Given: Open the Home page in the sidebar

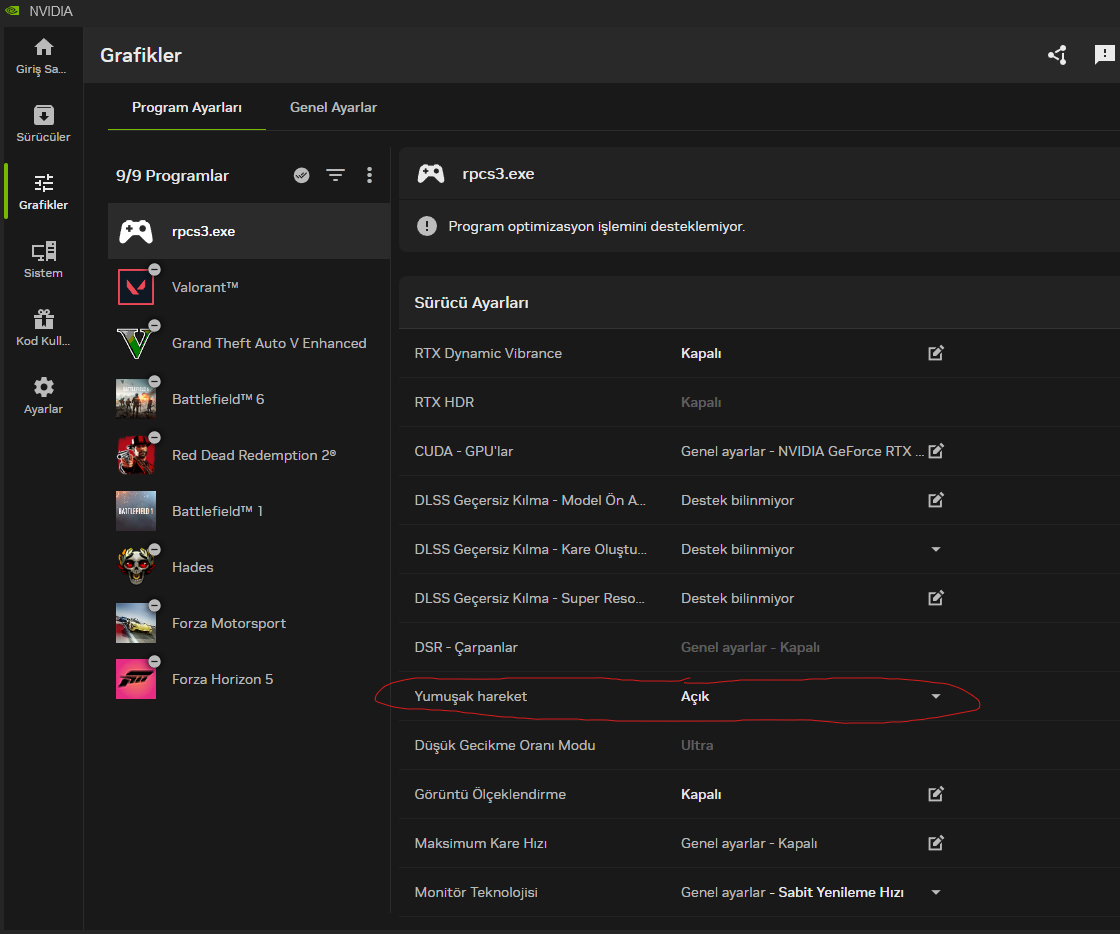Looking at the screenshot, I should coord(44,55).
